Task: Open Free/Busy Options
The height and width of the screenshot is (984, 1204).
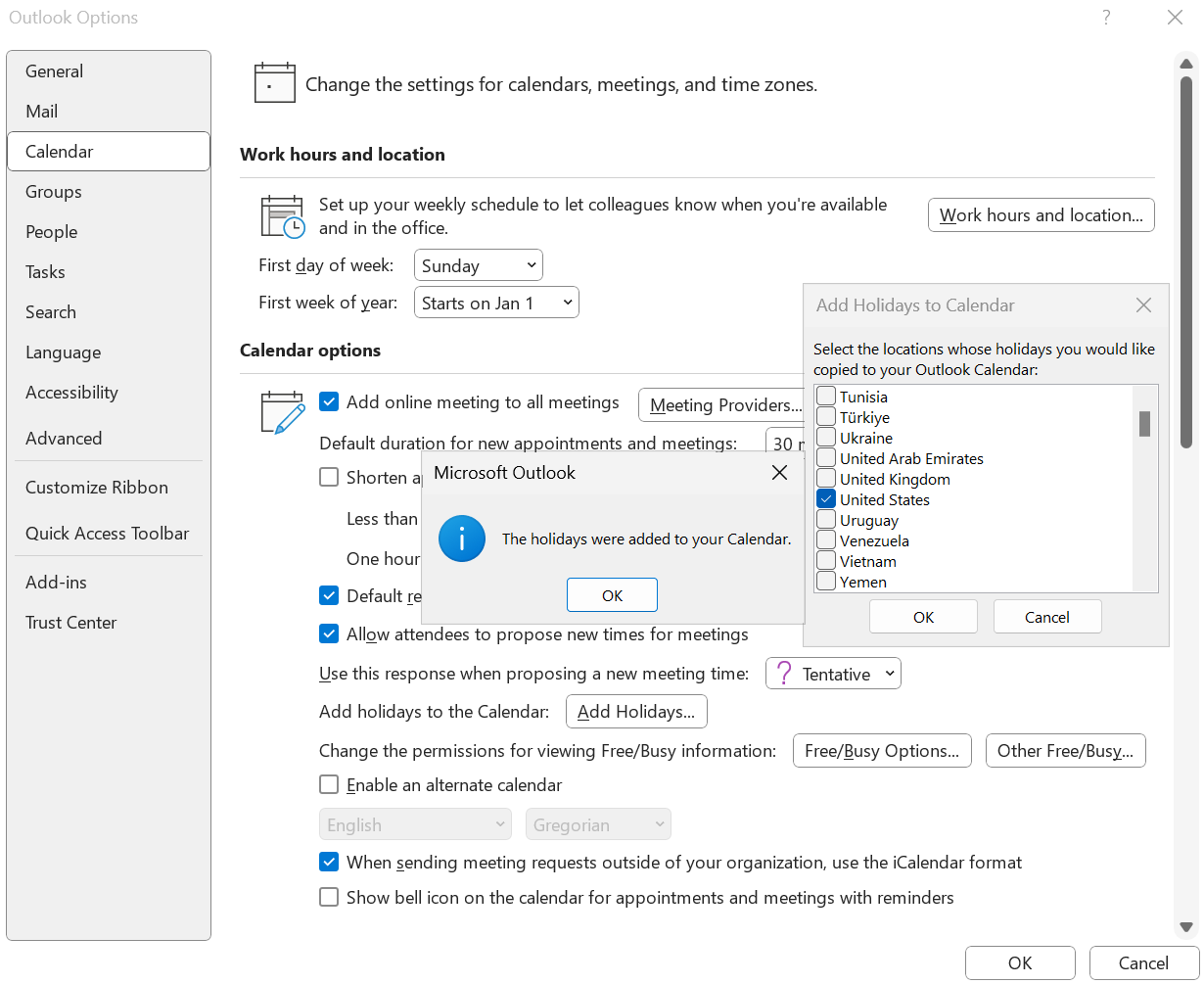Action: coord(882,751)
